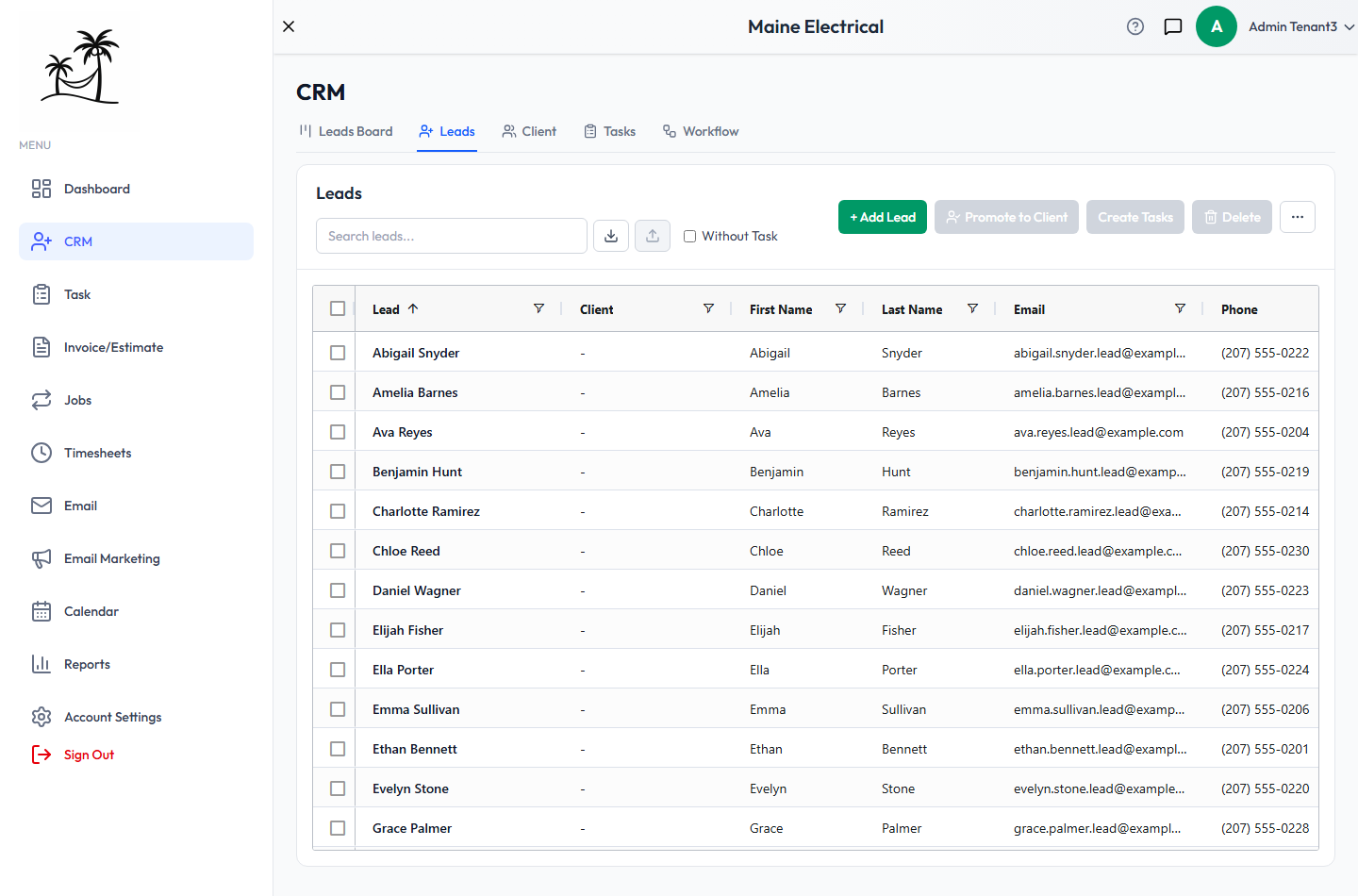
Task: Click the Add Lead button
Action: tap(883, 217)
